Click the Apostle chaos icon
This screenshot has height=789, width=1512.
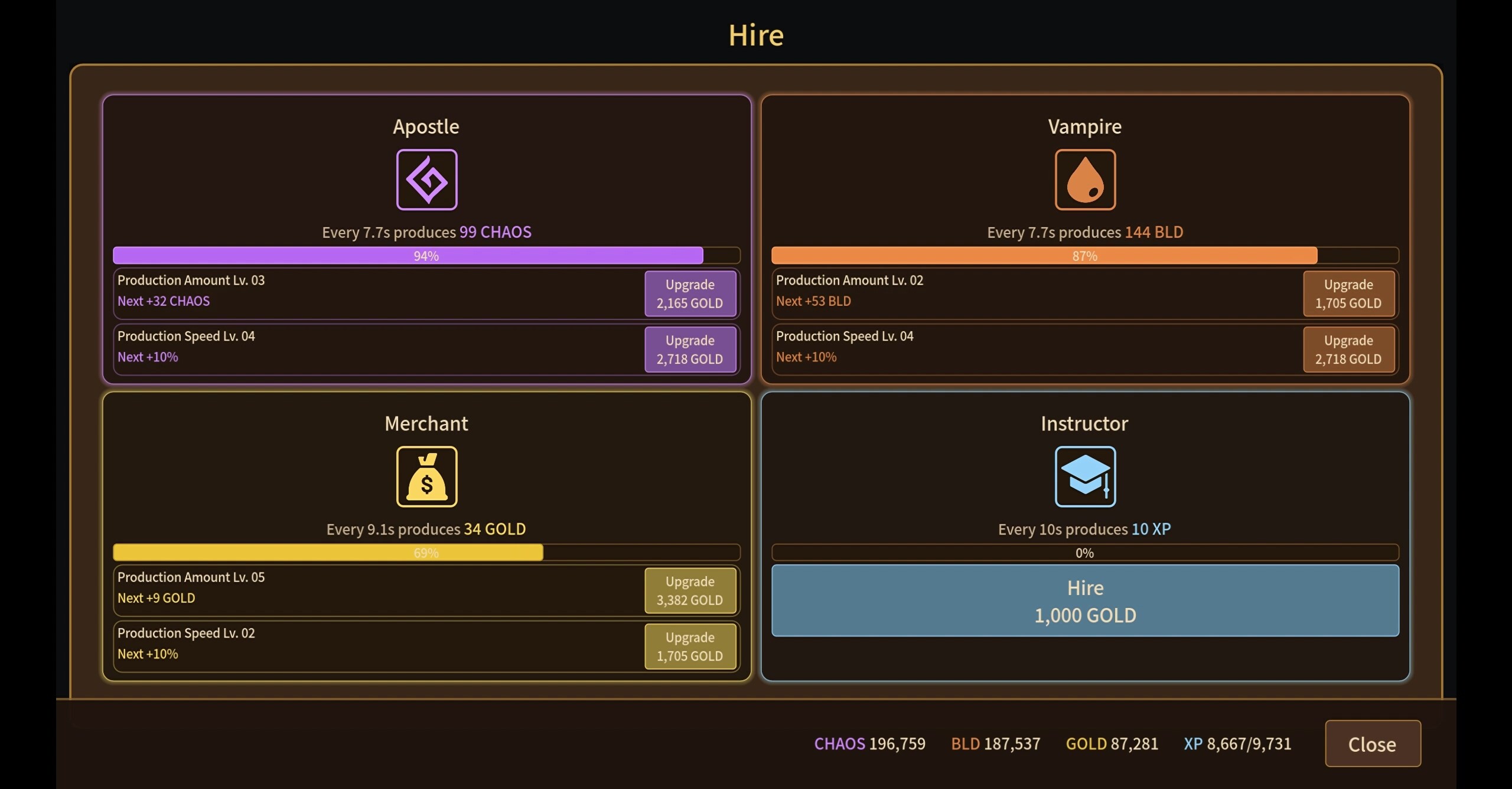pos(426,180)
